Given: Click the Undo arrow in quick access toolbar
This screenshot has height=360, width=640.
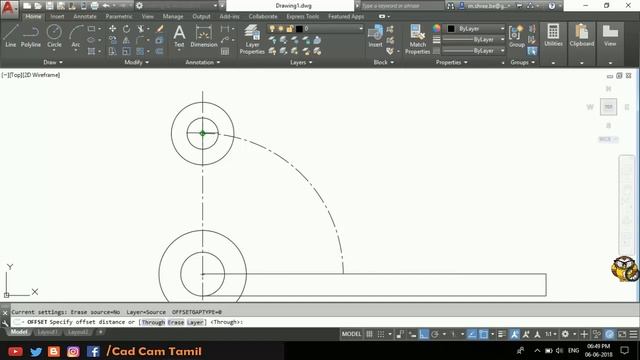Looking at the screenshot, I should [106, 6].
